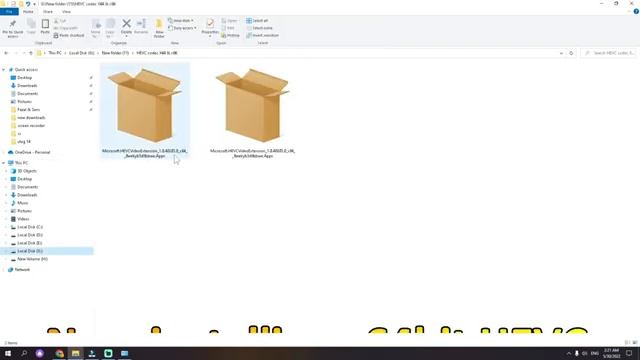Screen dimensions: 640x360
Task: Select Local Disk (C:) in navigation pane
Action: pos(30,227)
